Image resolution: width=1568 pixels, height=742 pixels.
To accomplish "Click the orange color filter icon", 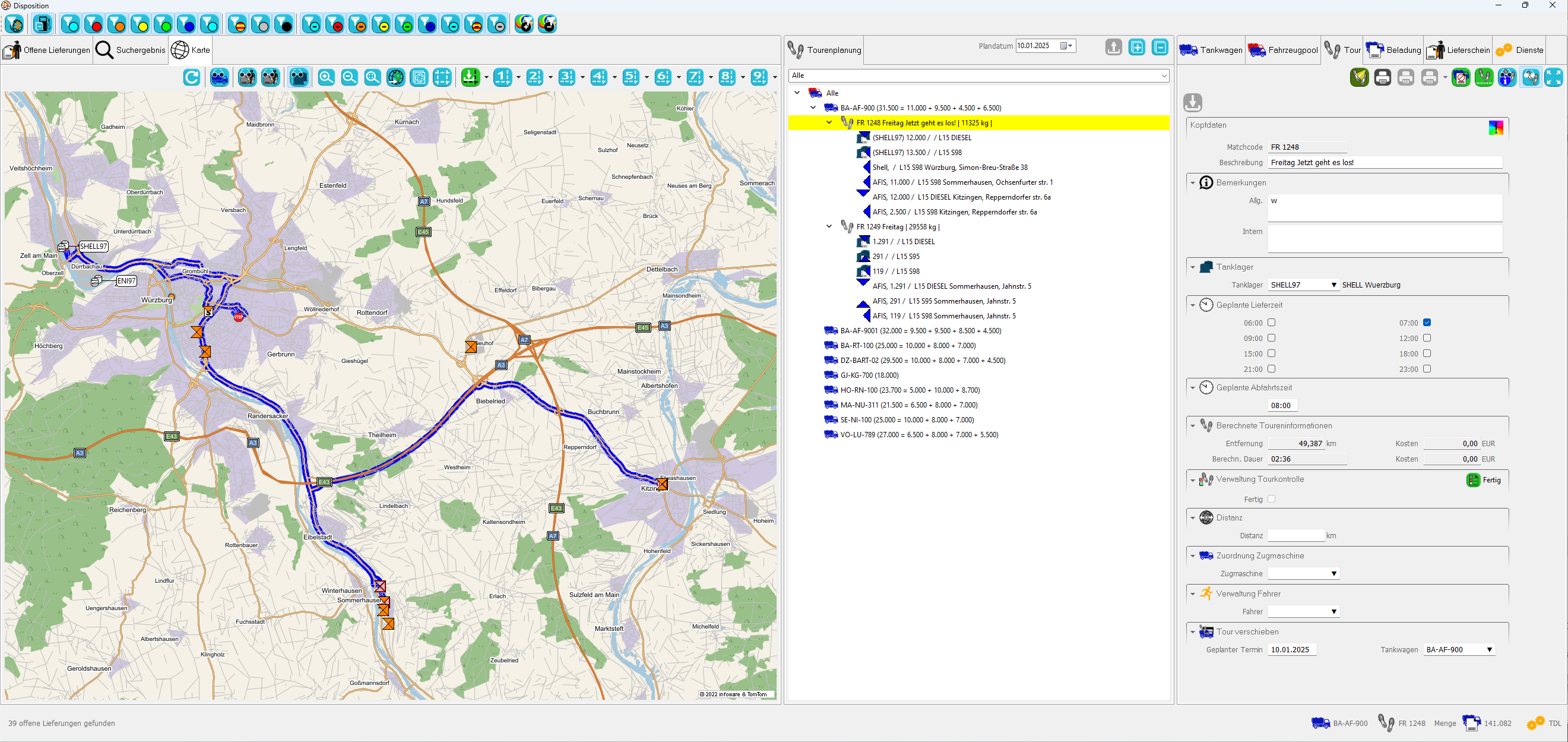I will point(117,24).
